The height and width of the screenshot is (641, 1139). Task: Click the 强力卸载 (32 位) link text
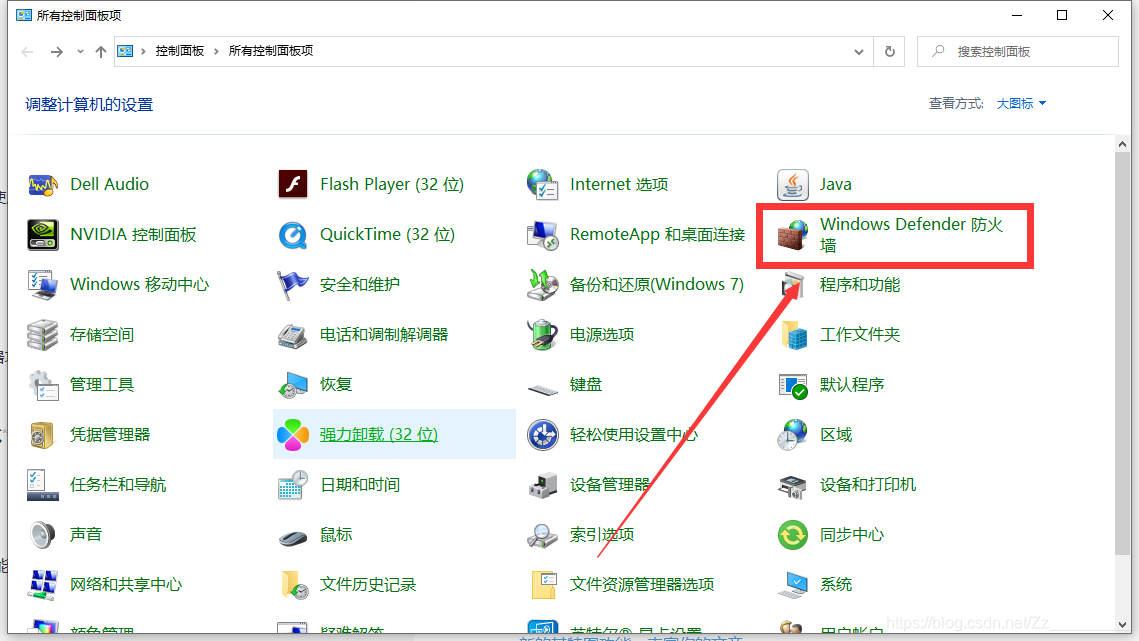tap(378, 435)
